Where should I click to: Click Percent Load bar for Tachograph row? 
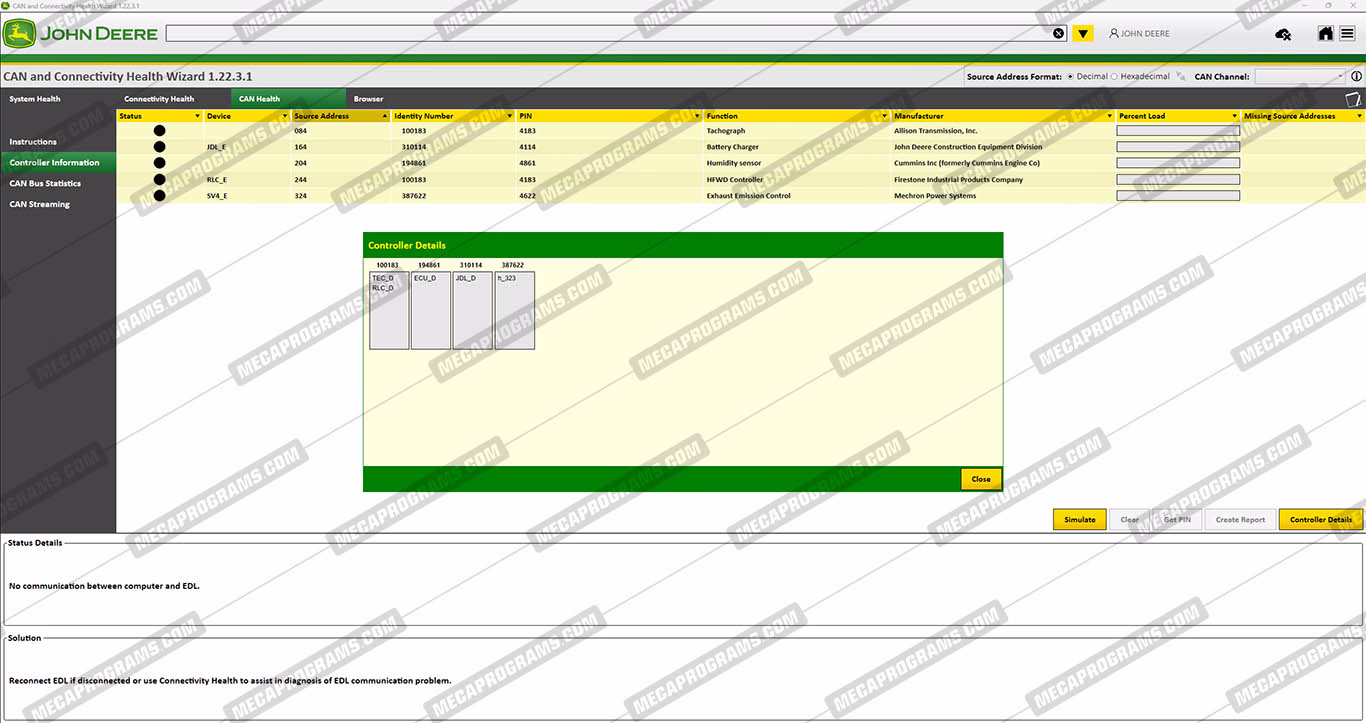tap(1178, 131)
